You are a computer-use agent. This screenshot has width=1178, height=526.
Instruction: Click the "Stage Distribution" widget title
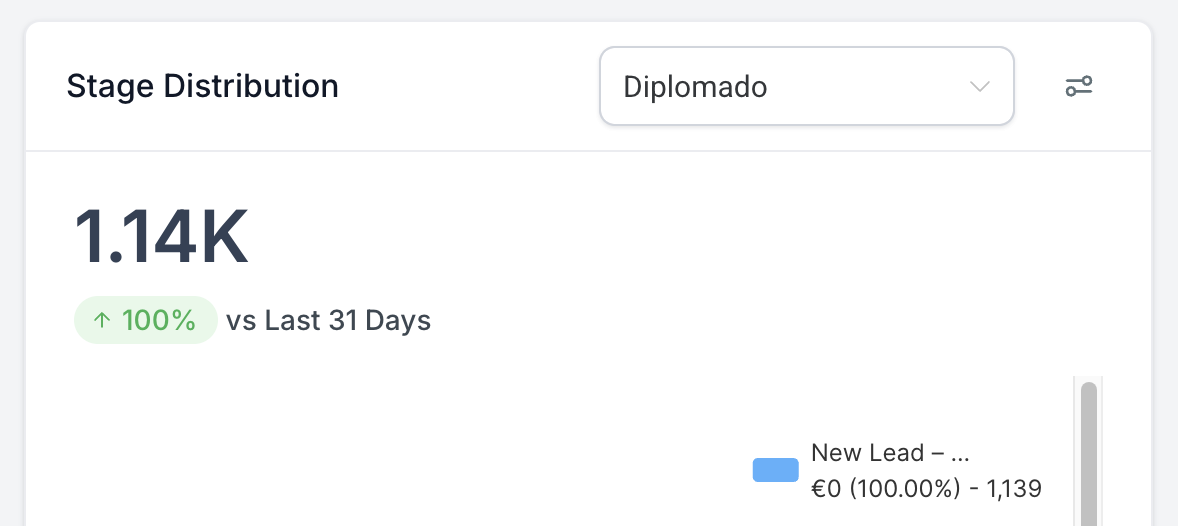click(x=202, y=86)
